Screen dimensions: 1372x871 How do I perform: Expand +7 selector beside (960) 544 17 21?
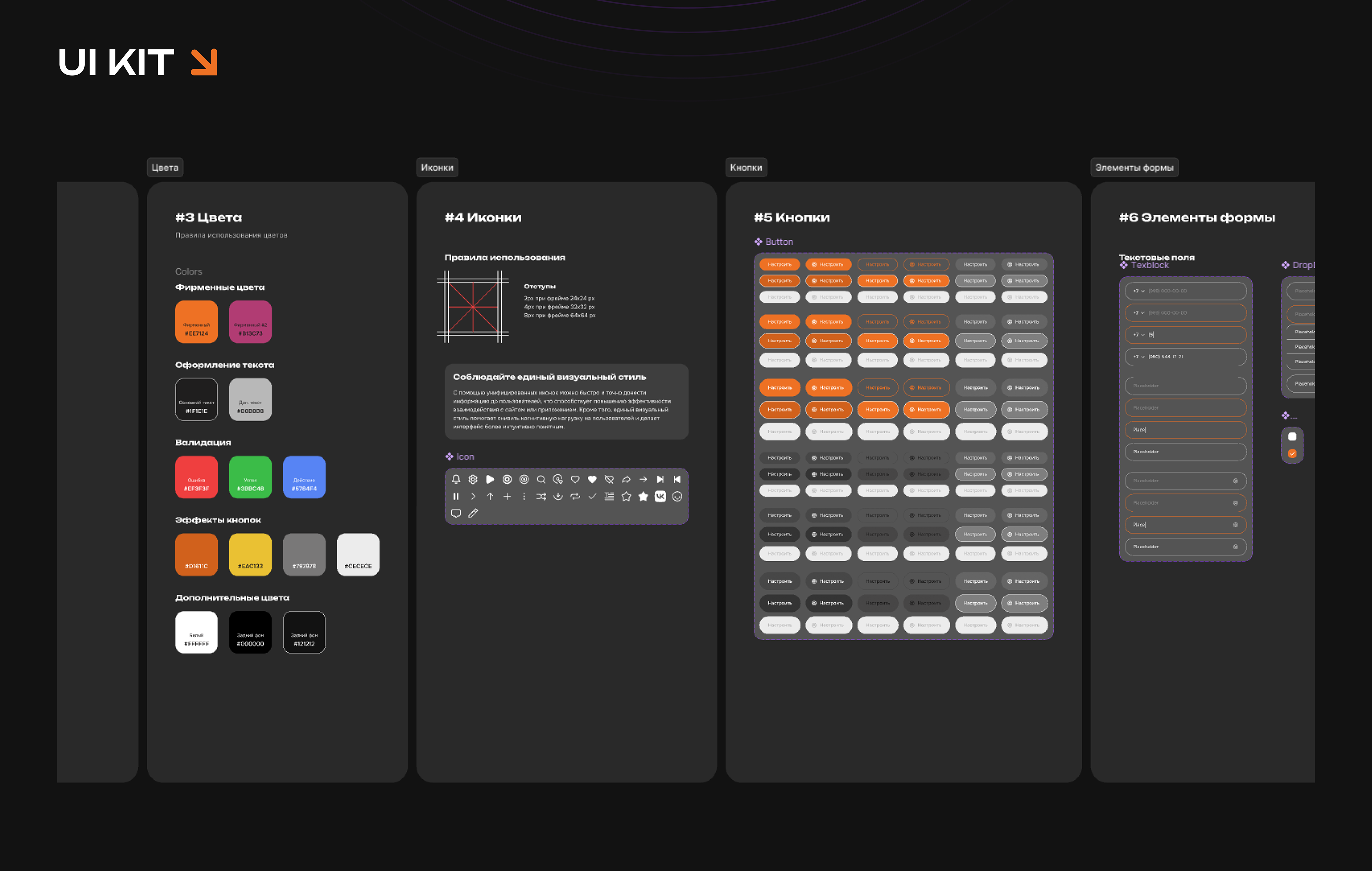pyautogui.click(x=1139, y=357)
